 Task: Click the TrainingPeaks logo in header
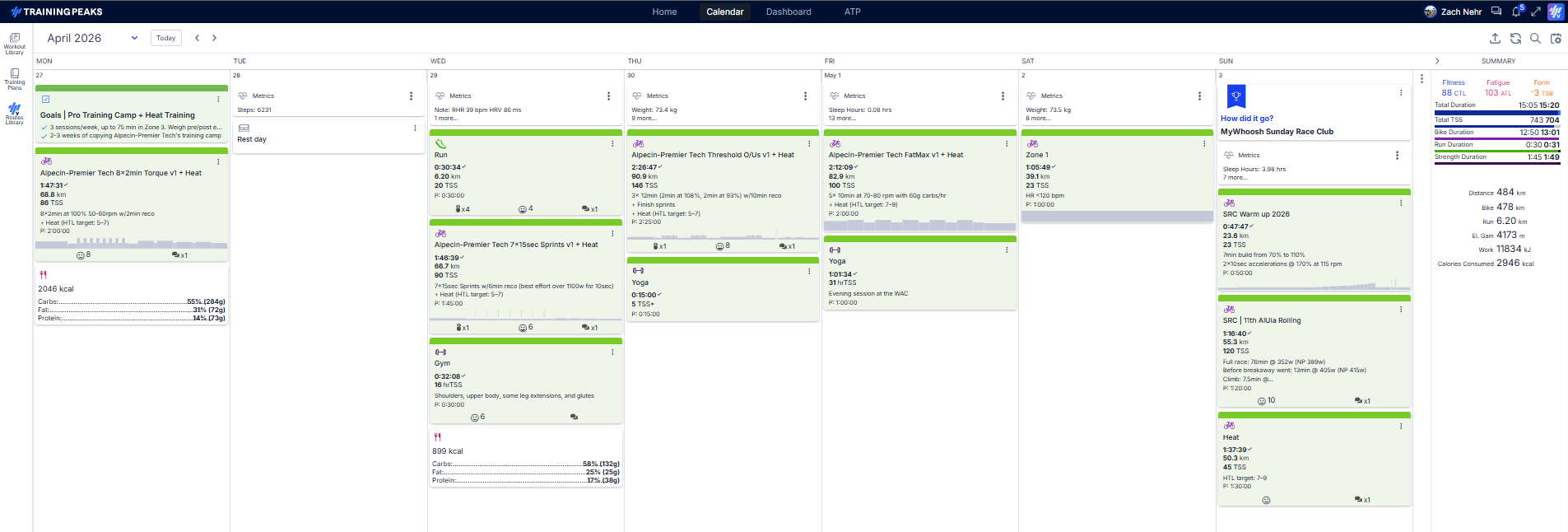click(x=57, y=12)
